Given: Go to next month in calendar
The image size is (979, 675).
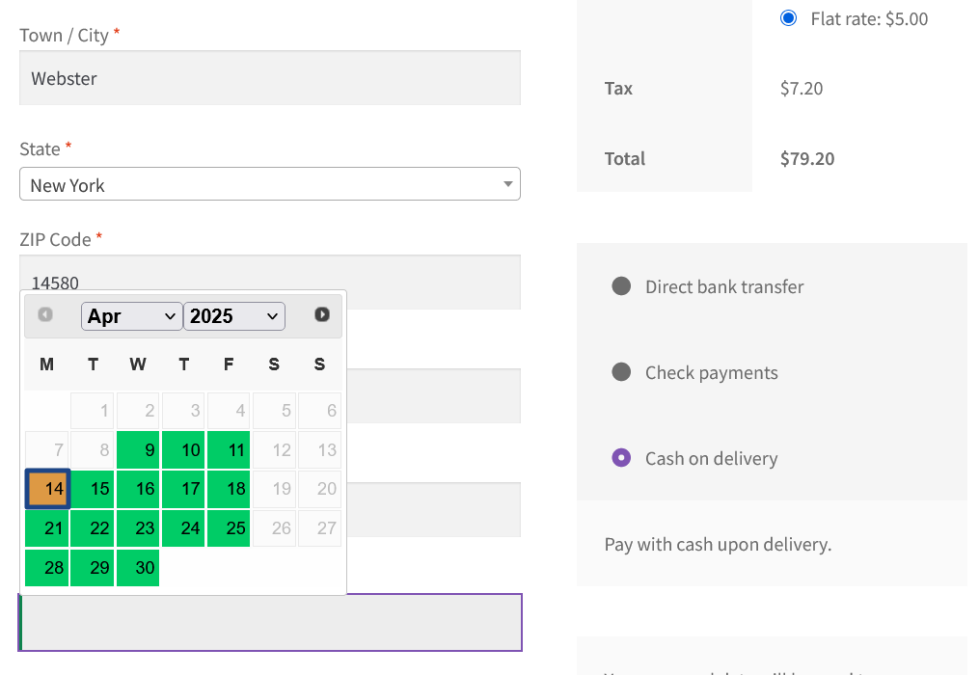Looking at the screenshot, I should pyautogui.click(x=322, y=315).
